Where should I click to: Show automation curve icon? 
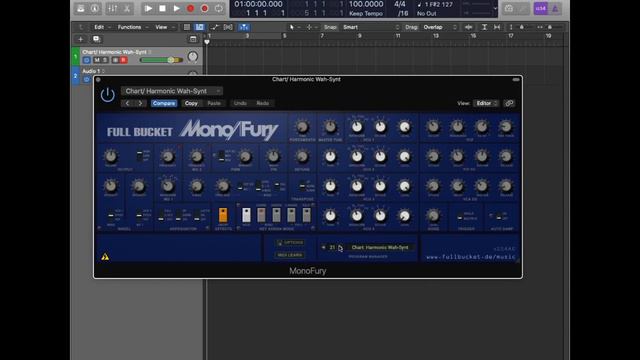click(x=215, y=27)
